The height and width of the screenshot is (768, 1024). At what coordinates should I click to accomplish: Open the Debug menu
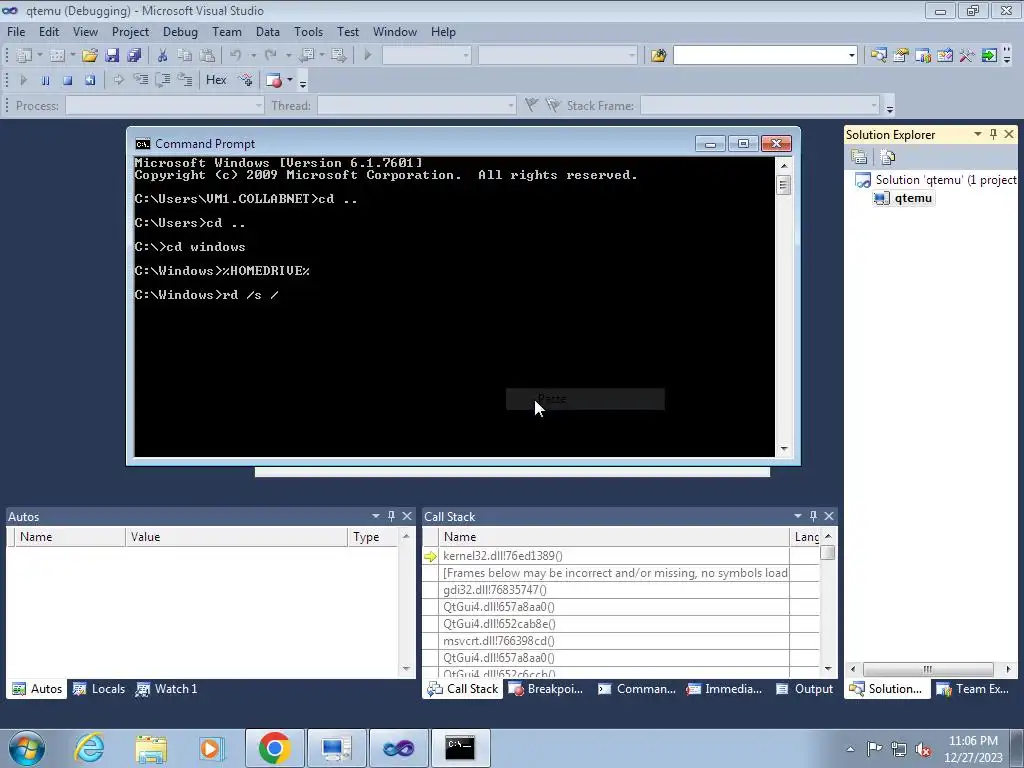tap(180, 32)
